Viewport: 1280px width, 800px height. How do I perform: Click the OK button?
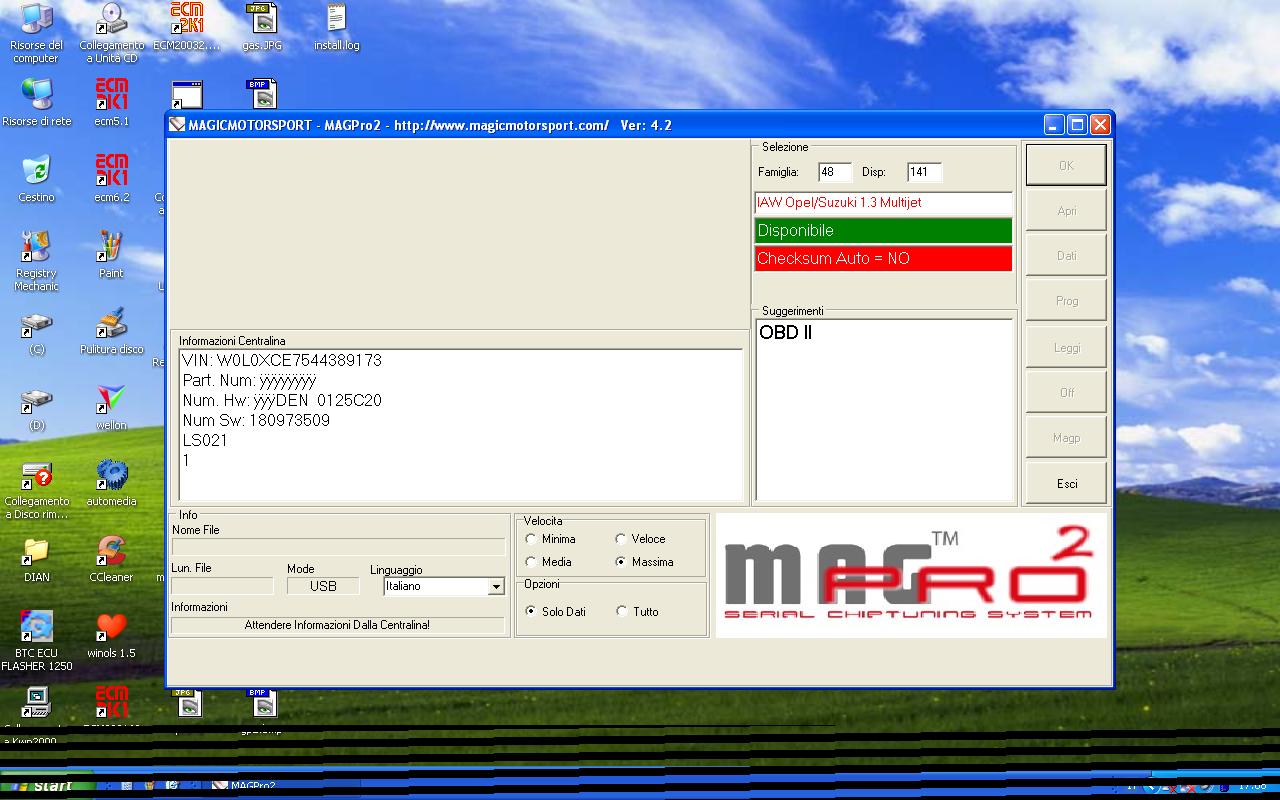[x=1066, y=165]
